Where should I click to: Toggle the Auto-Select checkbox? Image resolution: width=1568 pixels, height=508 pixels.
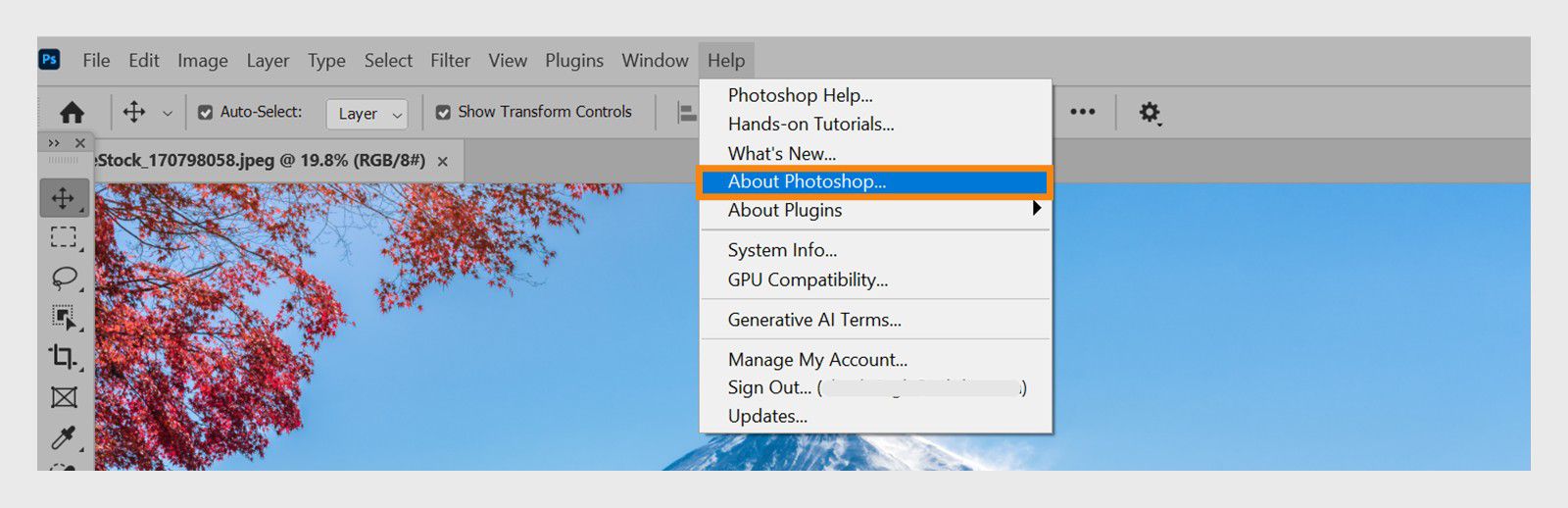pyautogui.click(x=206, y=113)
